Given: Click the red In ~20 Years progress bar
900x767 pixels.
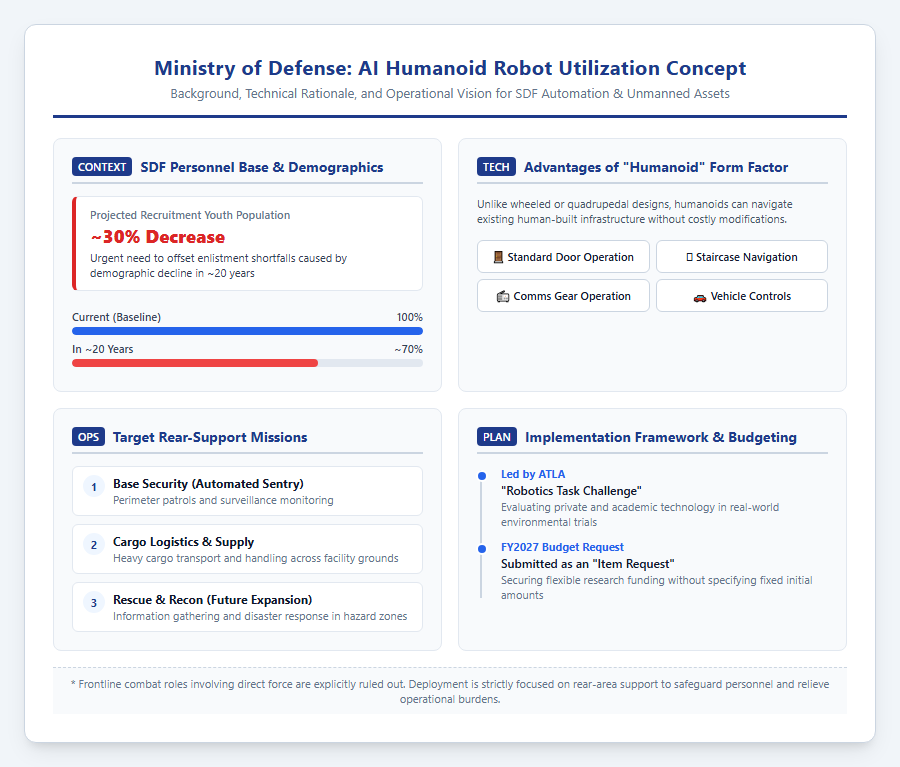Looking at the screenshot, I should click(195, 363).
